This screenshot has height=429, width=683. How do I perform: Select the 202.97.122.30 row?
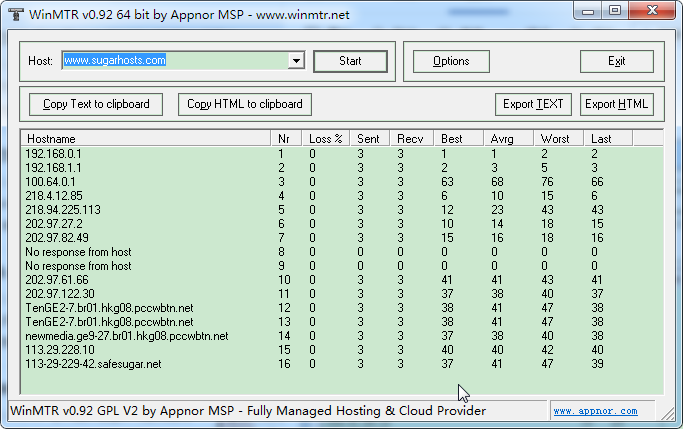coord(342,294)
